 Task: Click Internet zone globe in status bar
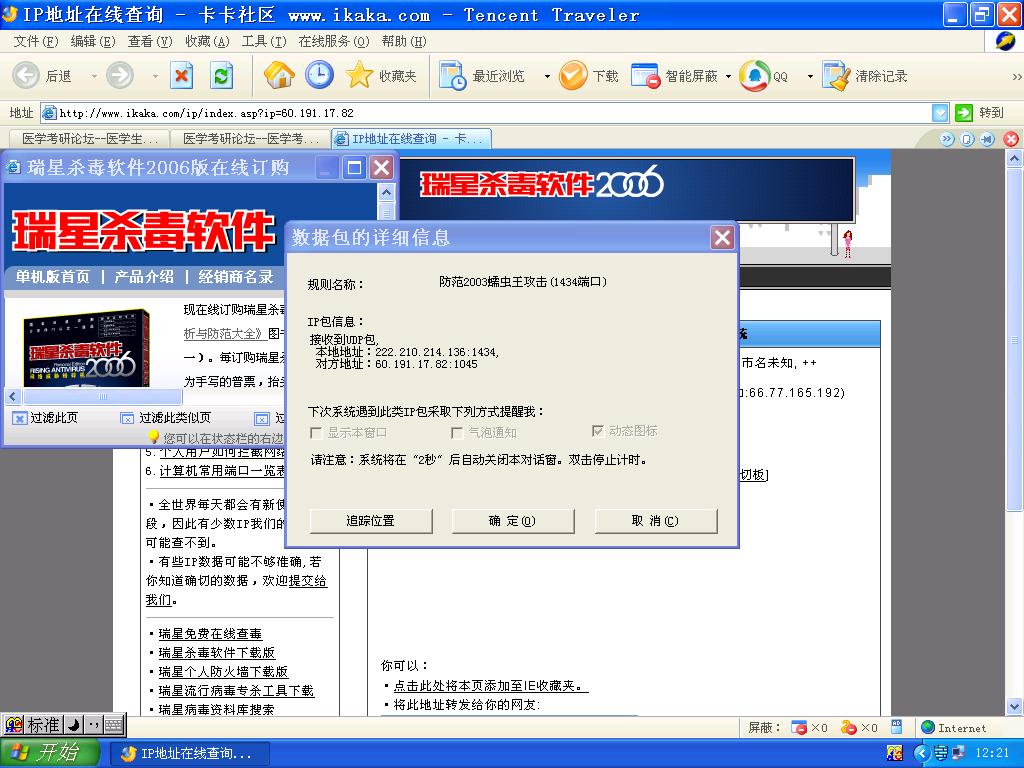coord(927,728)
